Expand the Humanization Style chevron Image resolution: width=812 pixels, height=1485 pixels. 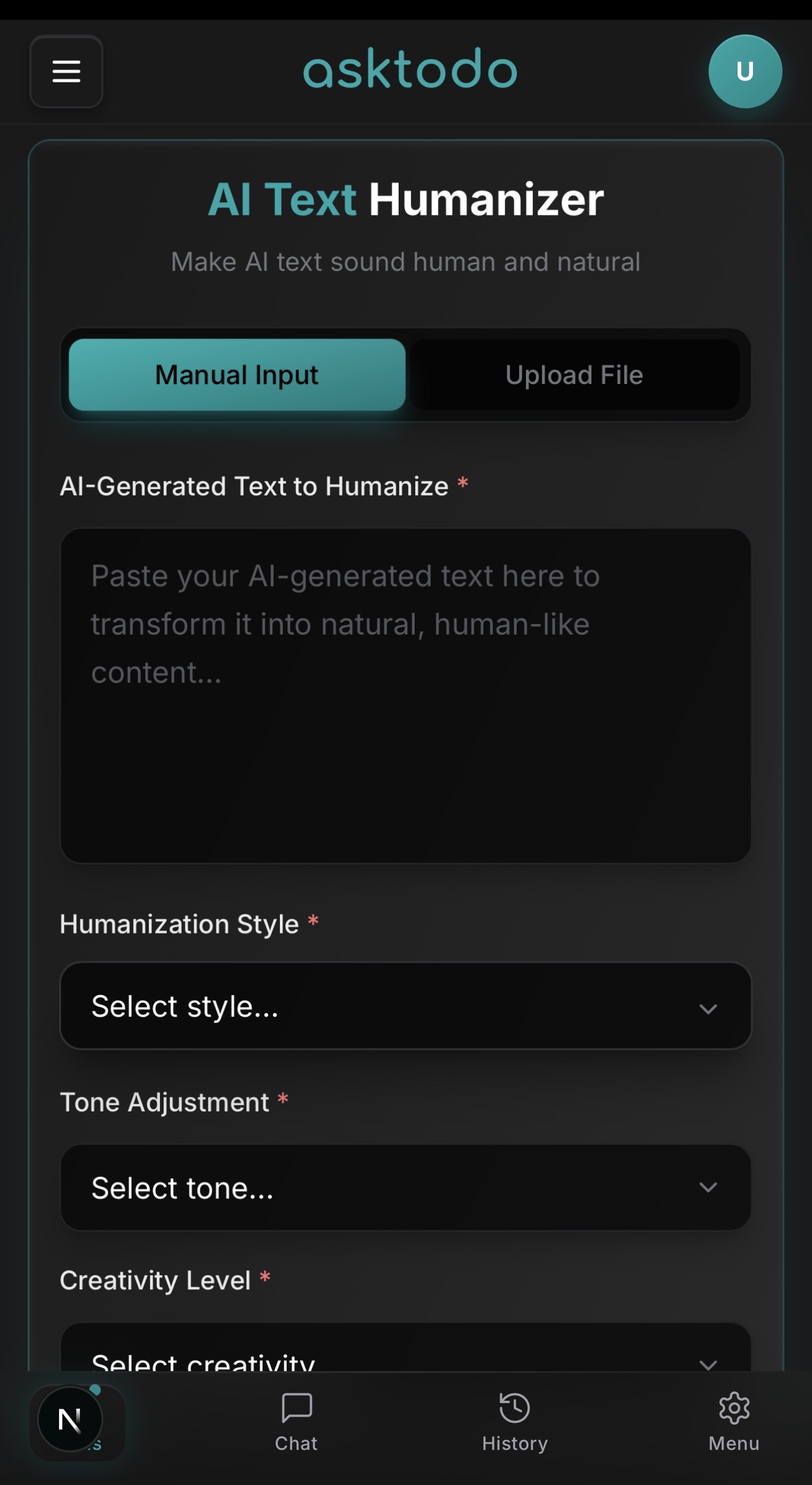709,1007
